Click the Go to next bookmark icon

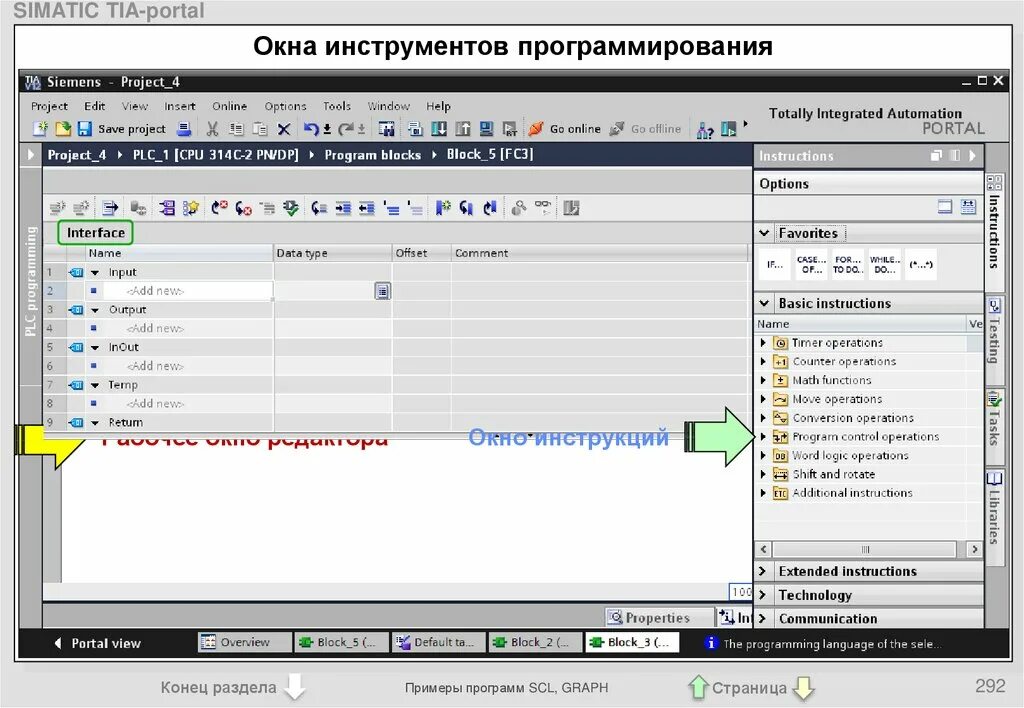coord(466,208)
